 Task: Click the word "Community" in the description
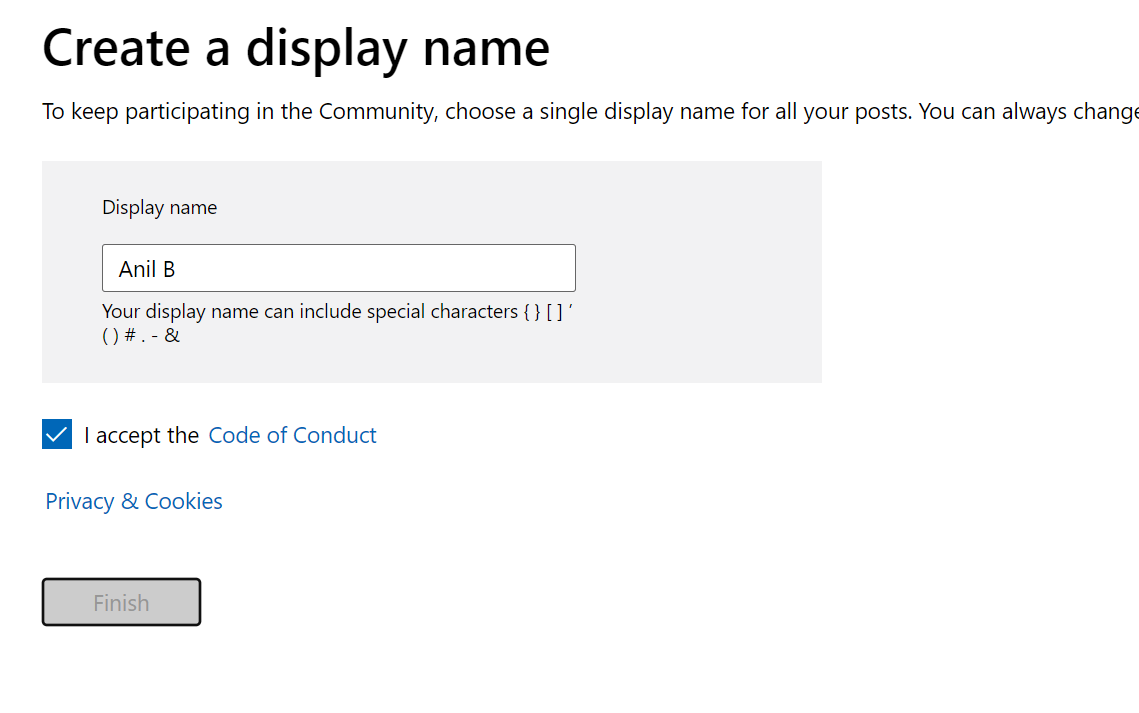pyautogui.click(x=377, y=112)
